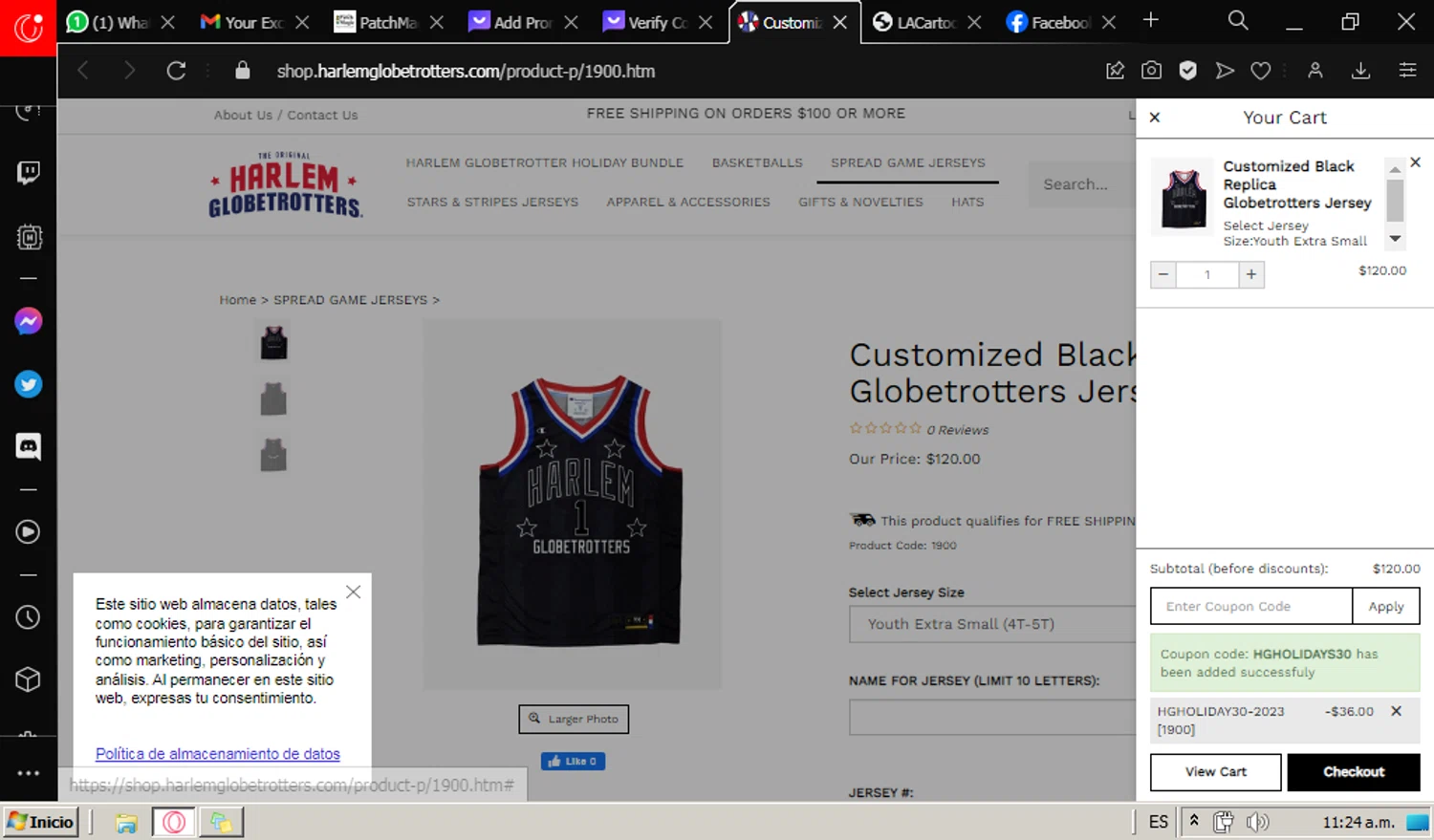This screenshot has height=840, width=1434.
Task: Open the profile account icon
Action: tap(1315, 71)
